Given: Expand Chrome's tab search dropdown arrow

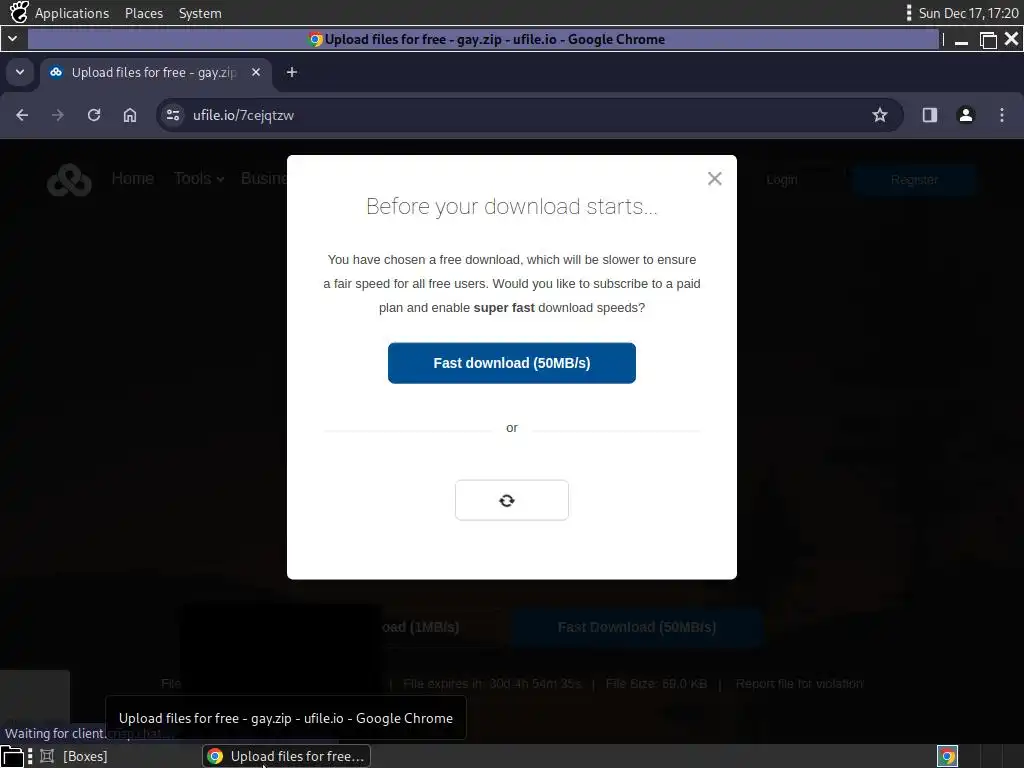Looking at the screenshot, I should [x=20, y=72].
